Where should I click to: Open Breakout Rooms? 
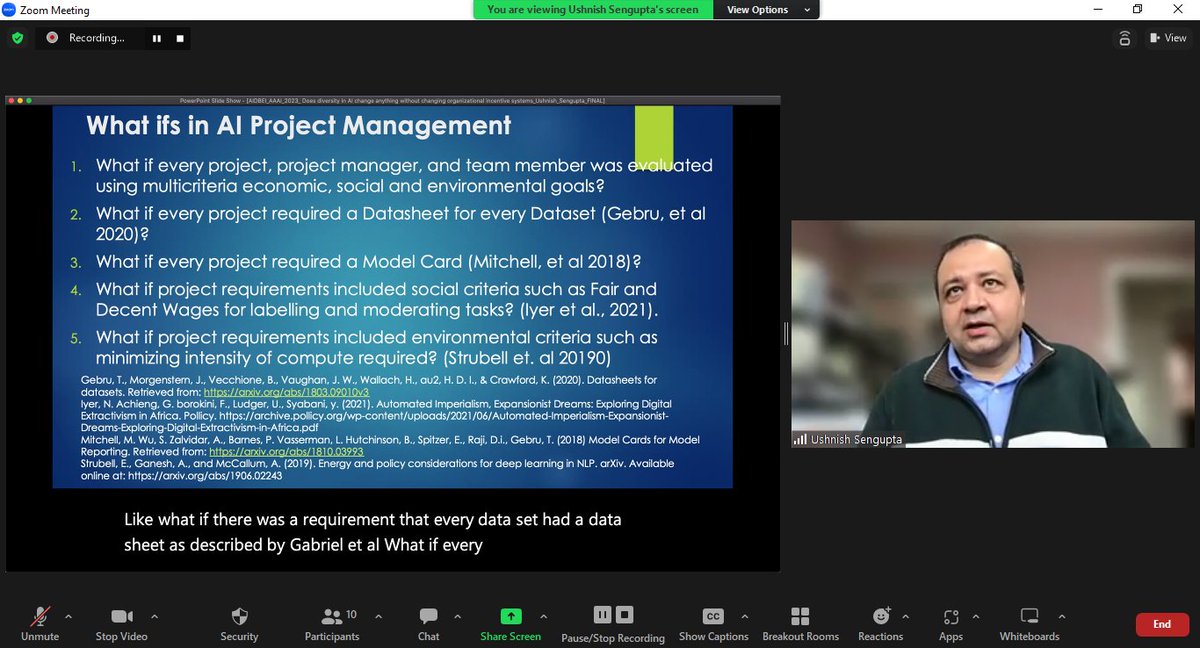tap(800, 622)
